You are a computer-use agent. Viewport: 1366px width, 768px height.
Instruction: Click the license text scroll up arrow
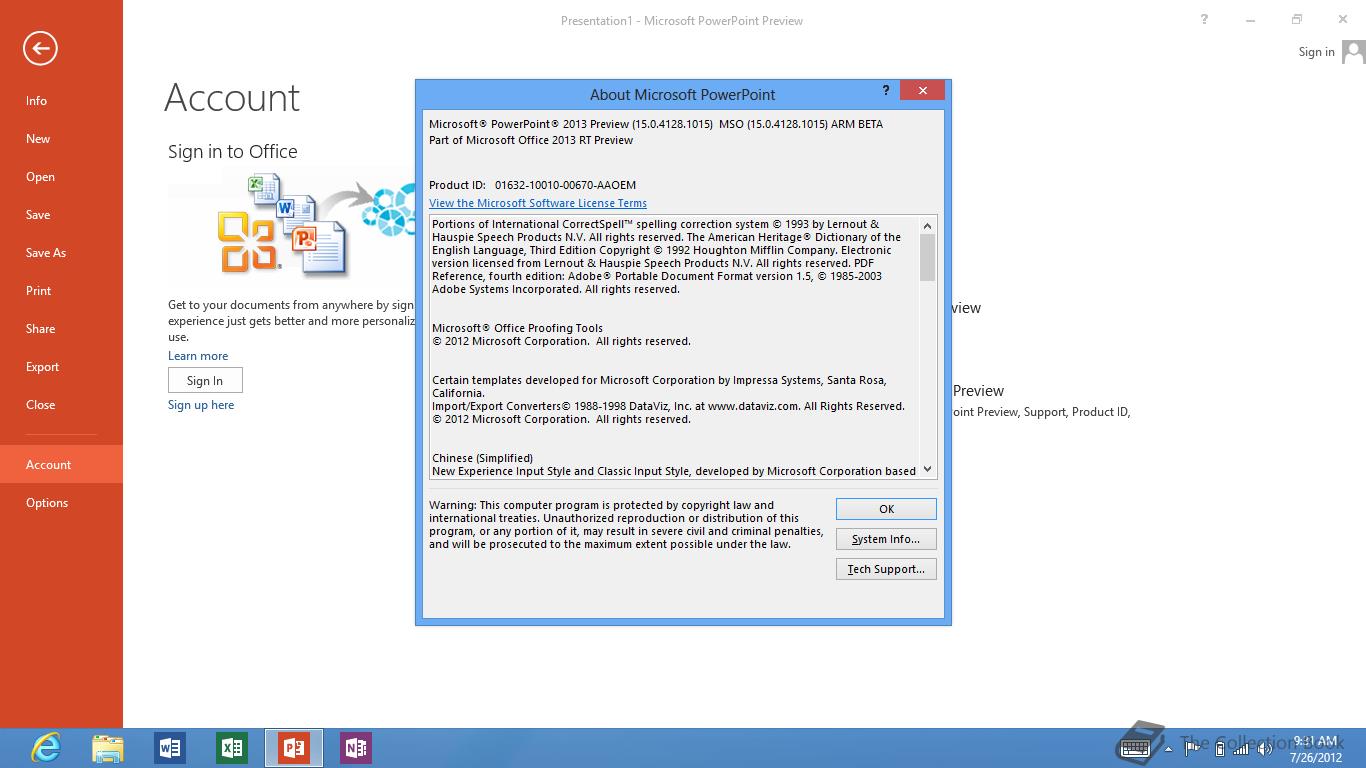pos(928,224)
